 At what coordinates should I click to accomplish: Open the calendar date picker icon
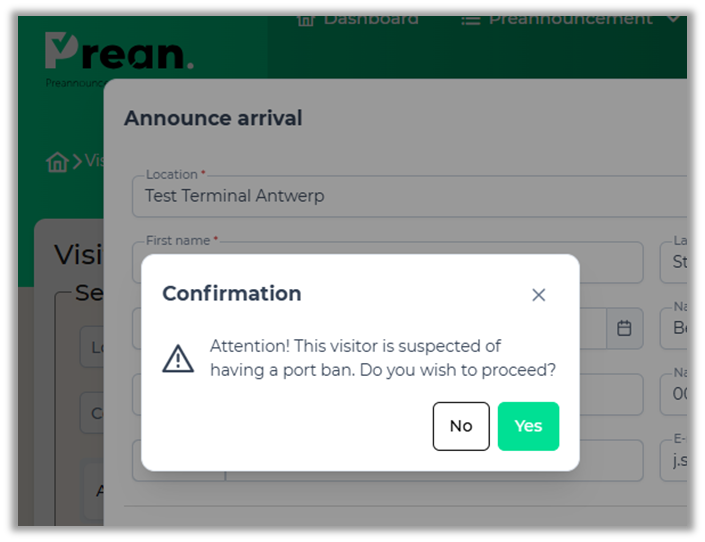click(624, 328)
